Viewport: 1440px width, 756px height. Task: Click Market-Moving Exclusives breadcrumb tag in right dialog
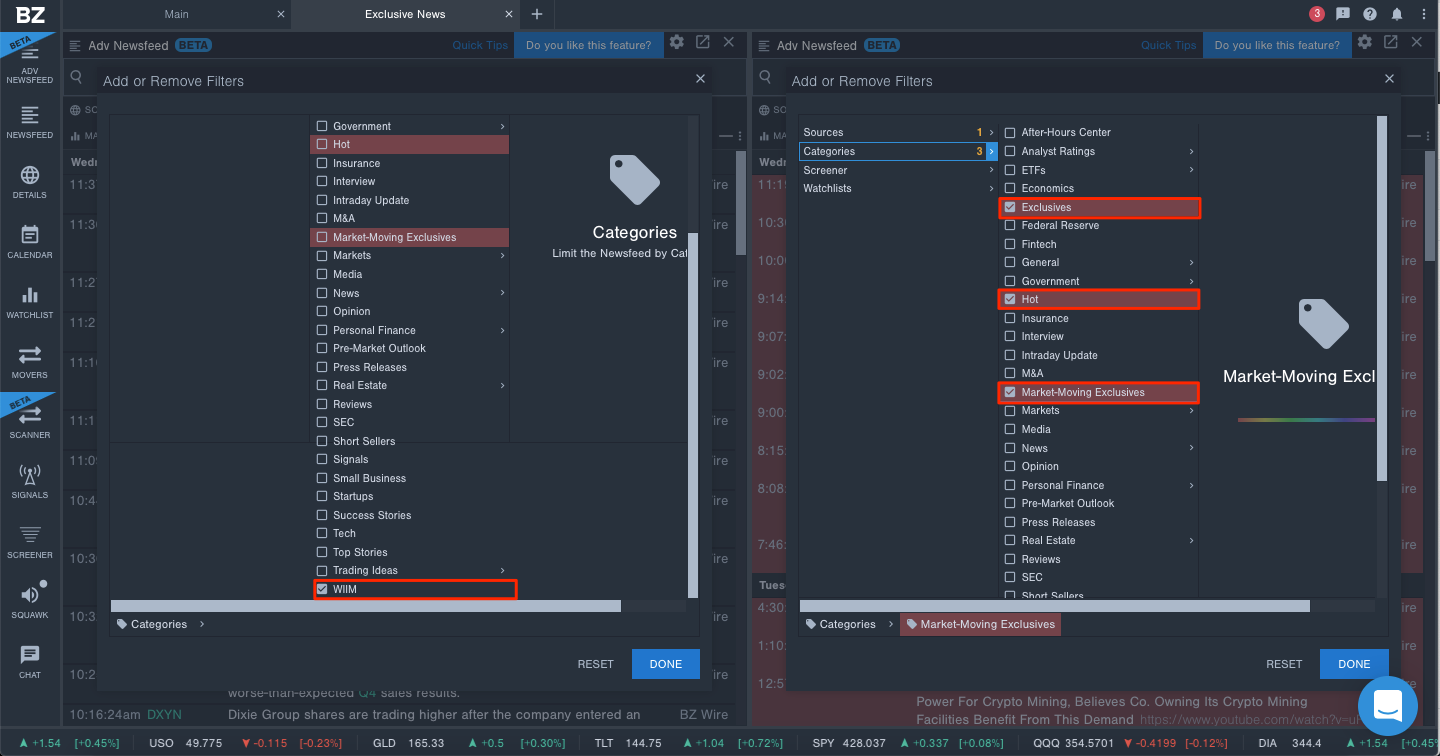click(x=980, y=624)
